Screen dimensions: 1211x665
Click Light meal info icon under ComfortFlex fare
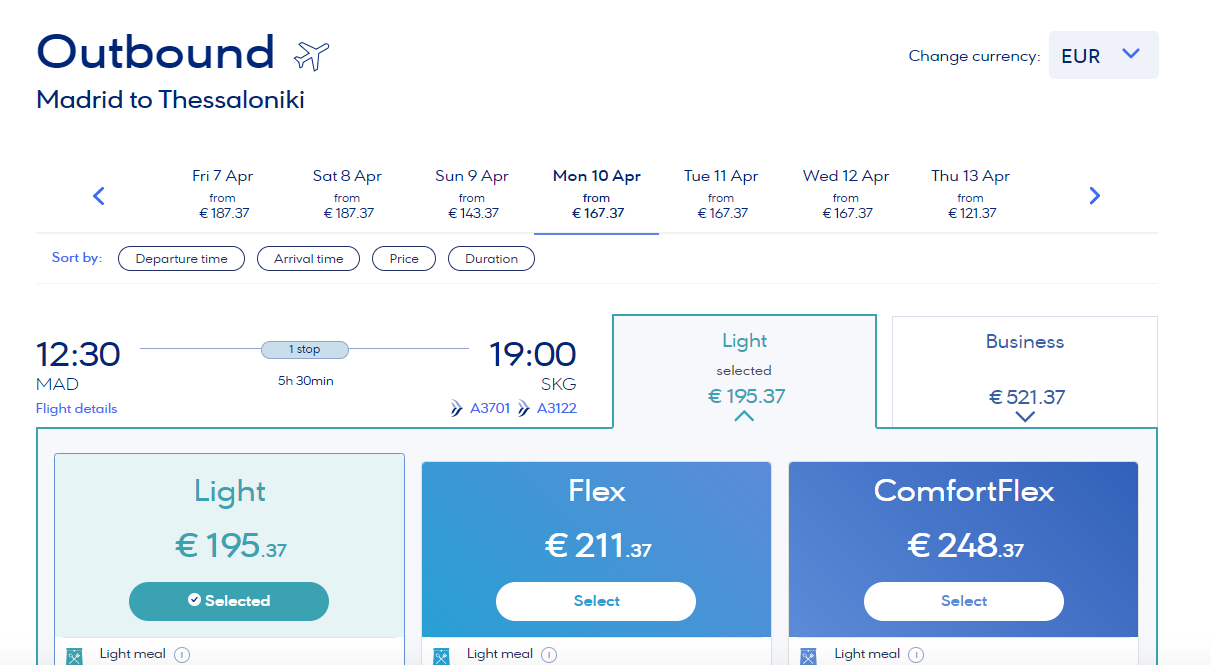pyautogui.click(x=916, y=655)
